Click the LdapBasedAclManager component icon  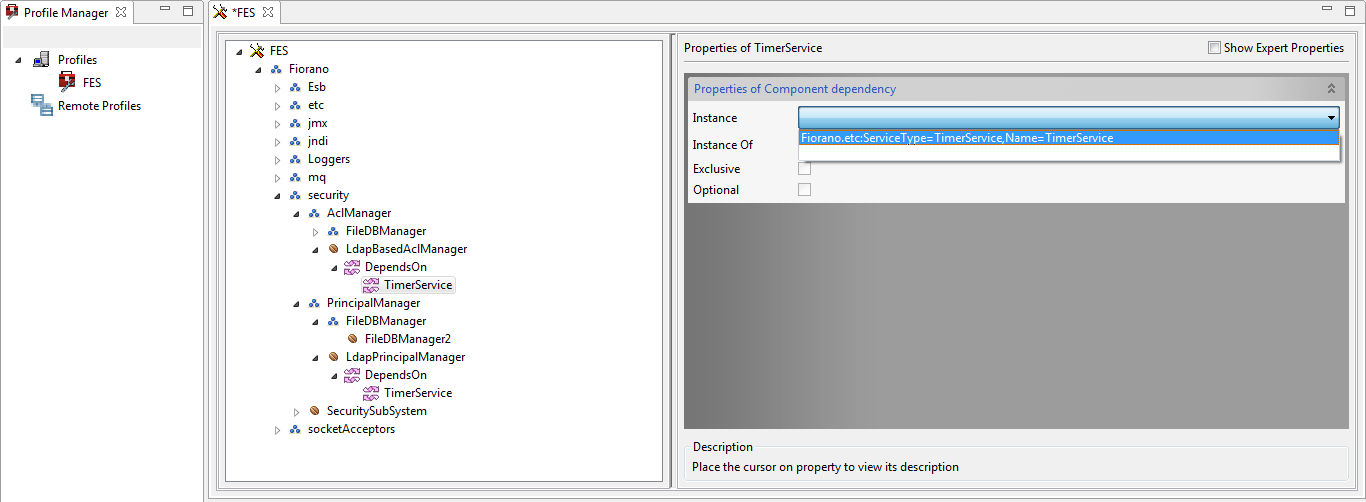click(333, 249)
